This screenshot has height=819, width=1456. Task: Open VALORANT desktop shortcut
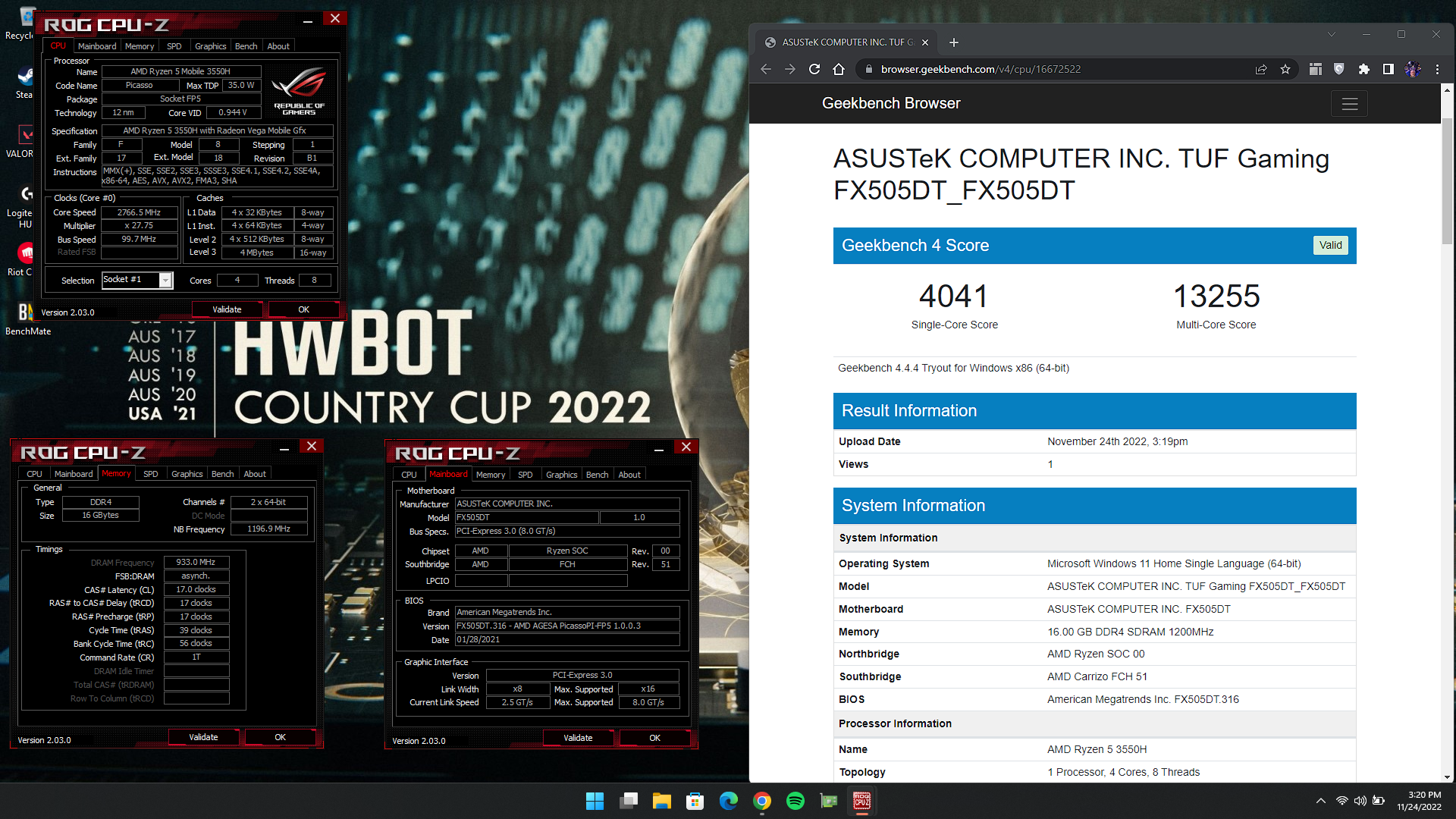click(x=21, y=141)
